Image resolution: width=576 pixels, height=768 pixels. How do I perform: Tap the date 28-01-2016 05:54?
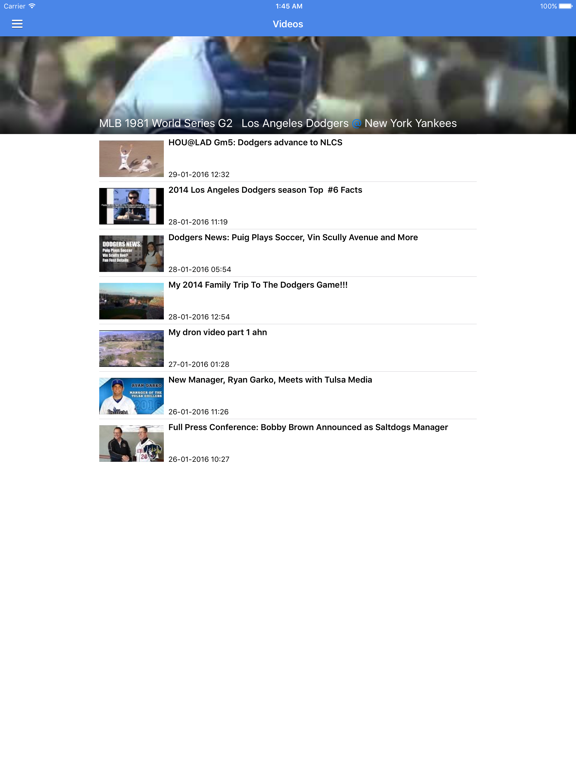(199, 269)
